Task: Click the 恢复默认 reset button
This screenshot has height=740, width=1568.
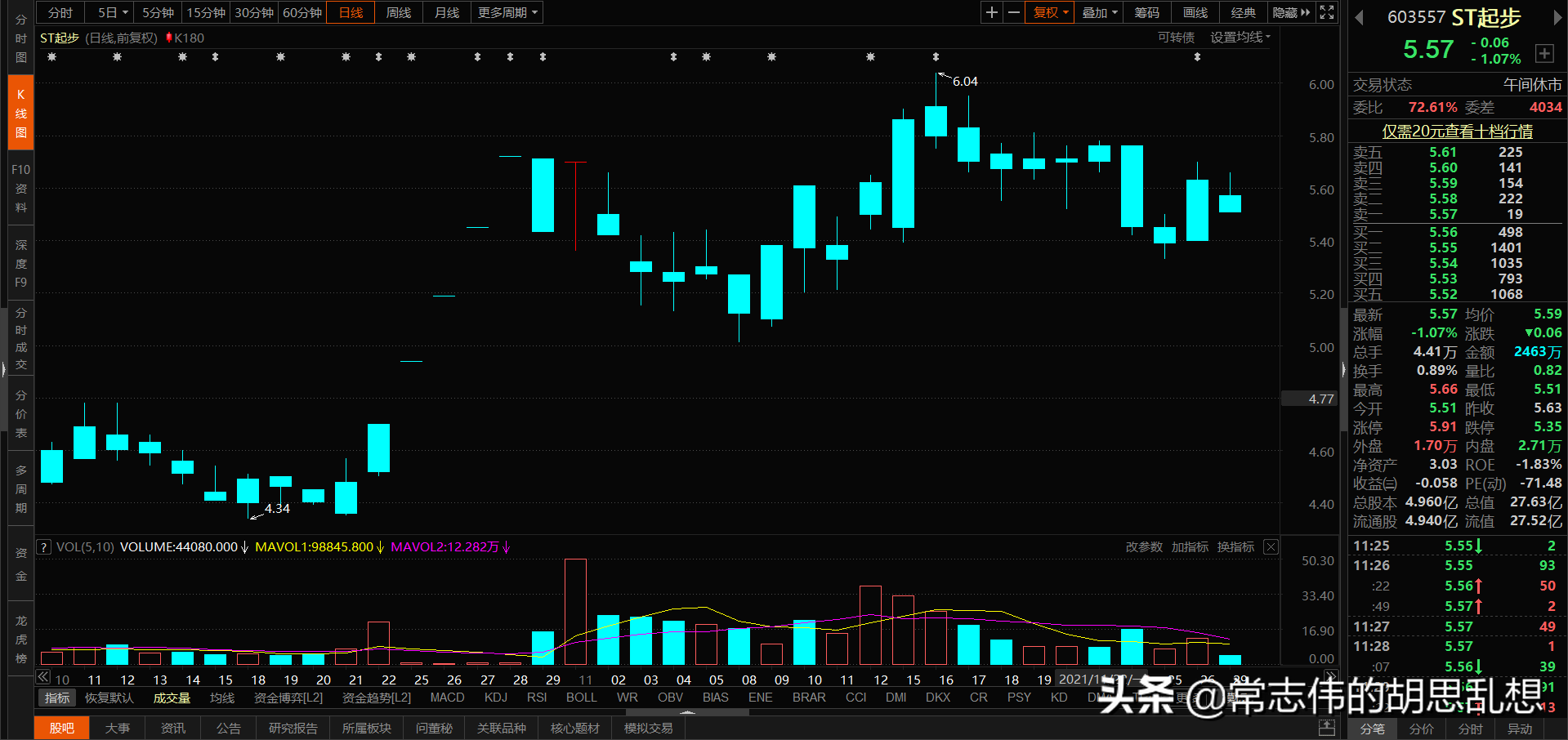Action: (108, 698)
